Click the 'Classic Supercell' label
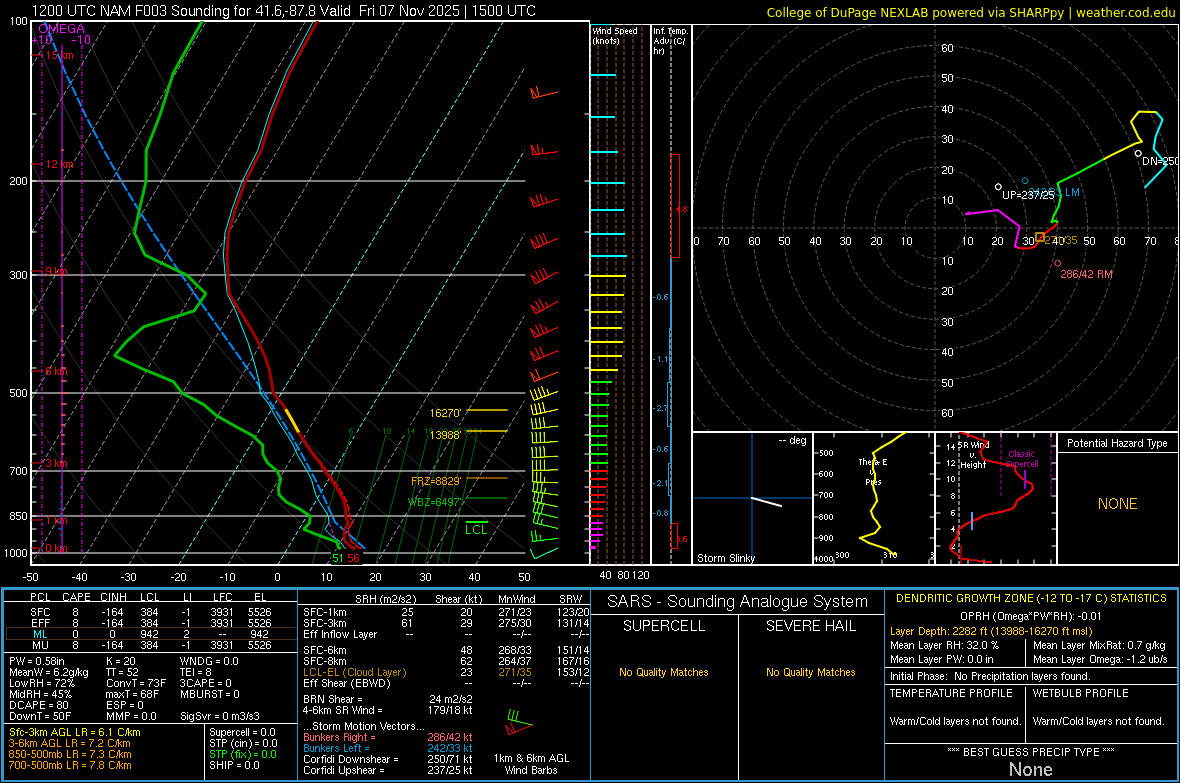Image resolution: width=1180 pixels, height=783 pixels. point(1021,459)
